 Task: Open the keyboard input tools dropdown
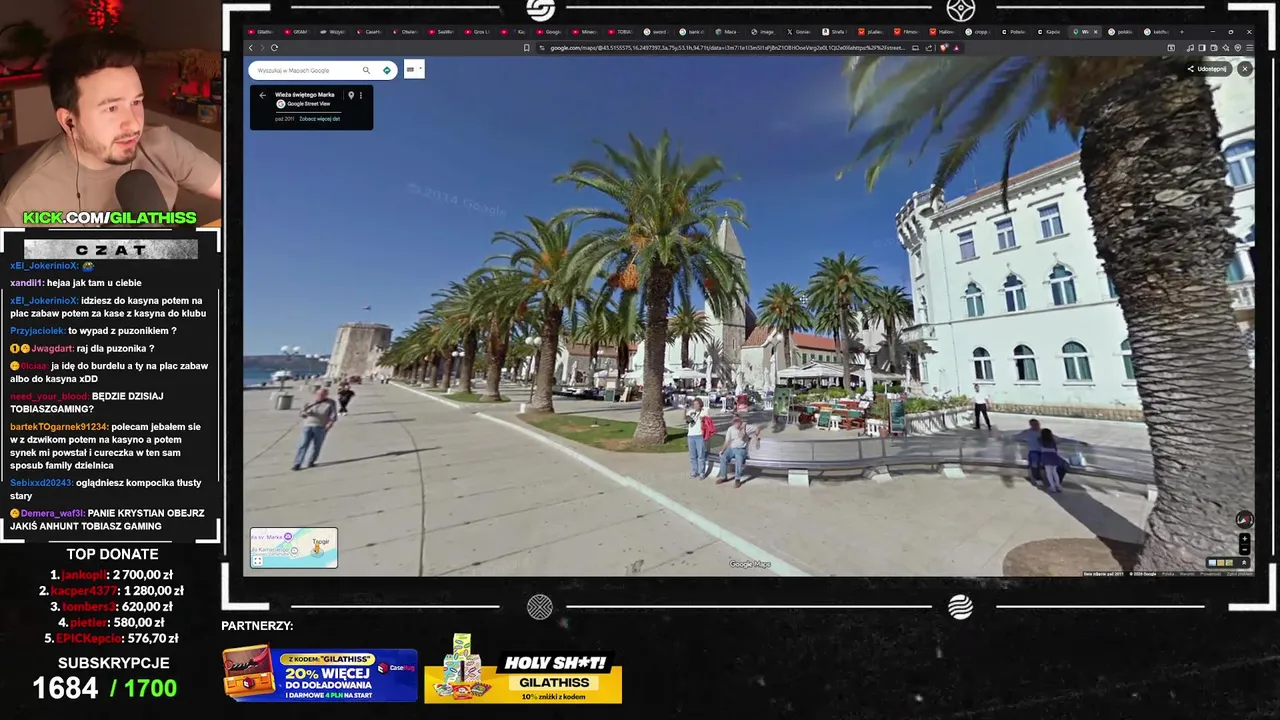coord(414,69)
